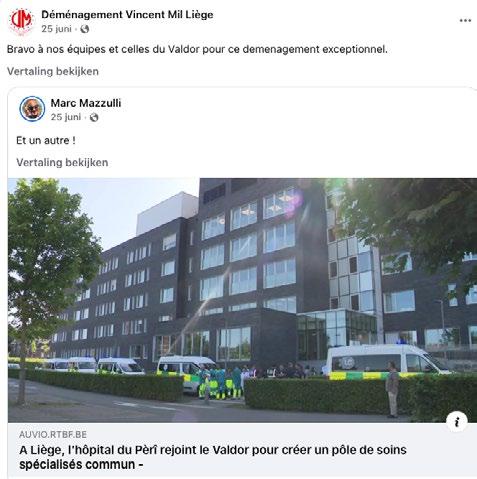This screenshot has width=477, height=479.
Task: Open the 25 juni timestamp of shared post
Action: [x=66, y=117]
